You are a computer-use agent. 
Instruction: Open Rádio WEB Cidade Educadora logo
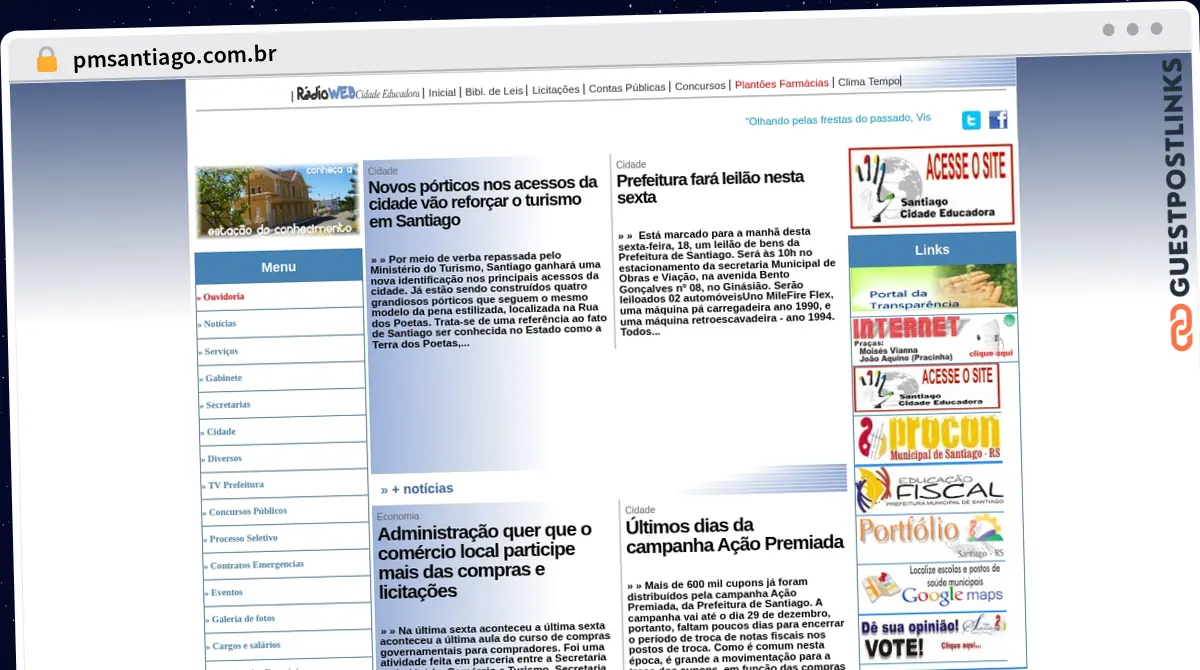tap(358, 93)
